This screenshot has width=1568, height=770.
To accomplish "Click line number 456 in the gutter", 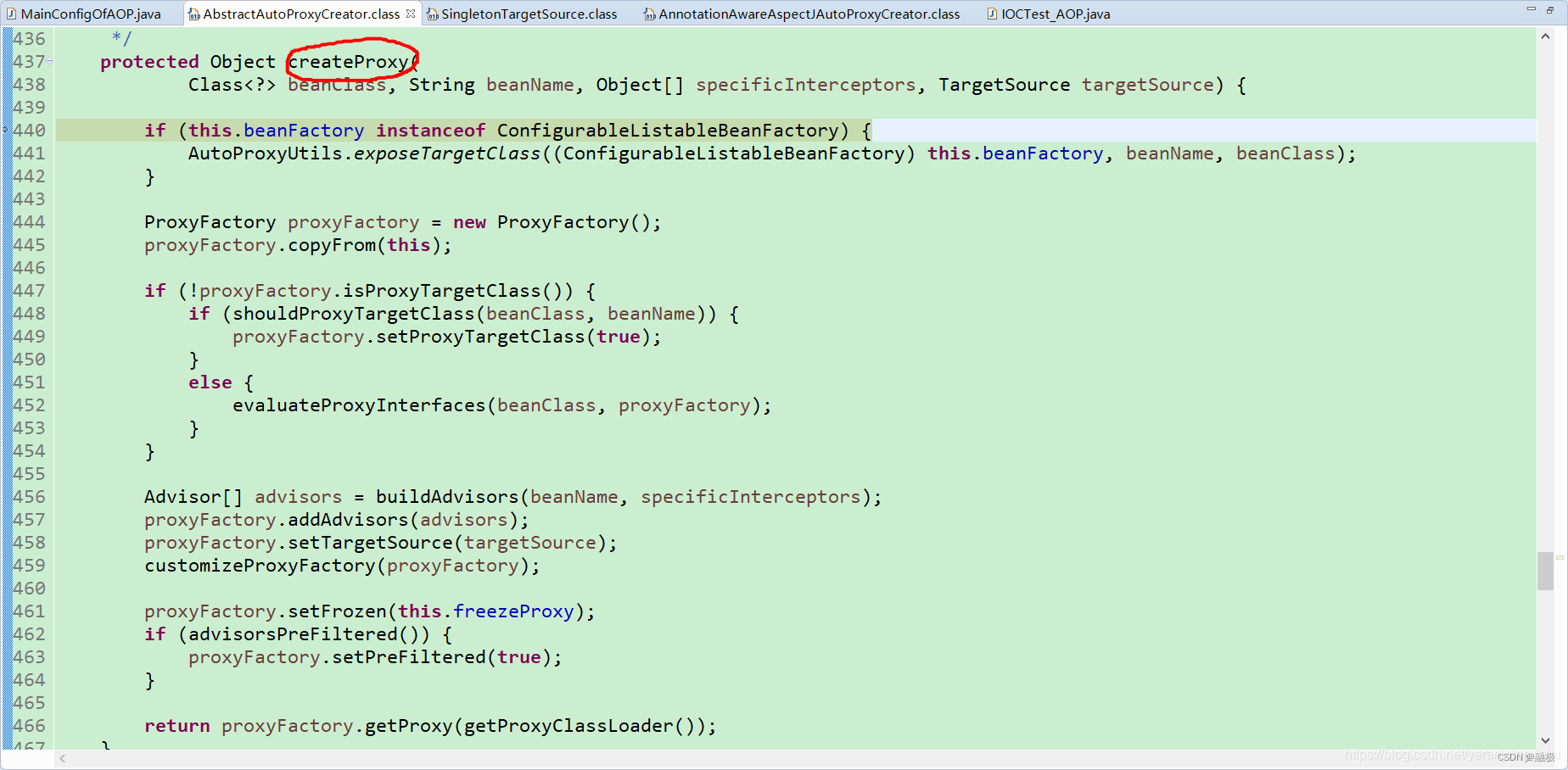I will [x=29, y=497].
